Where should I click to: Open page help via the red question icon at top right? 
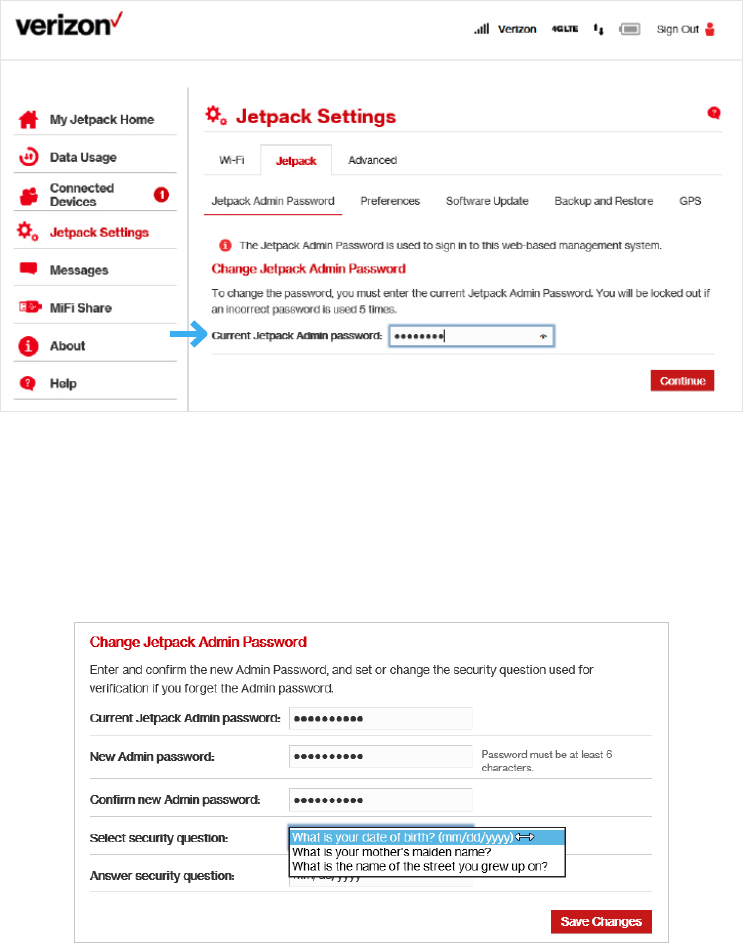714,112
